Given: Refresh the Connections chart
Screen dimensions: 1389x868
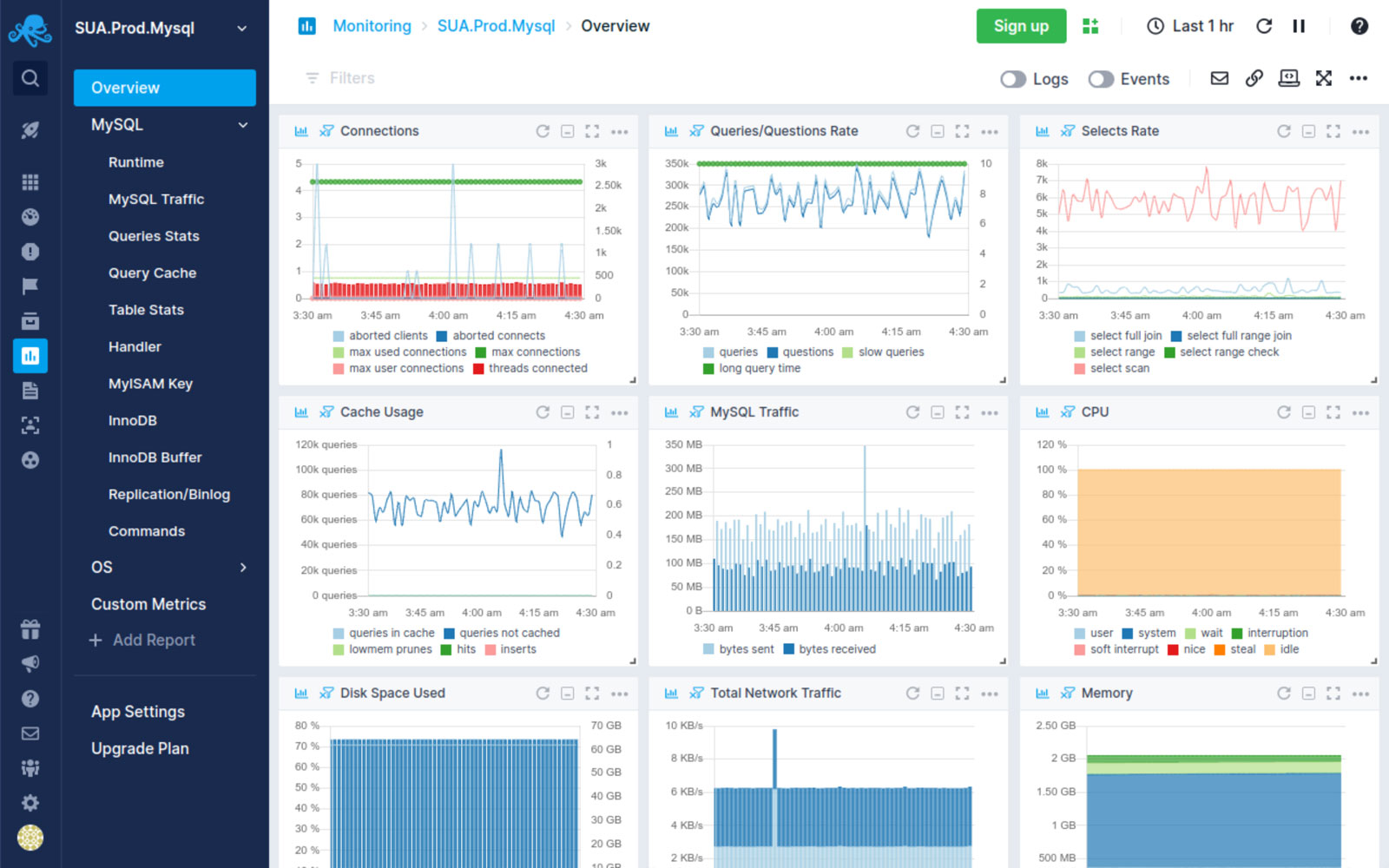Looking at the screenshot, I should click(543, 131).
